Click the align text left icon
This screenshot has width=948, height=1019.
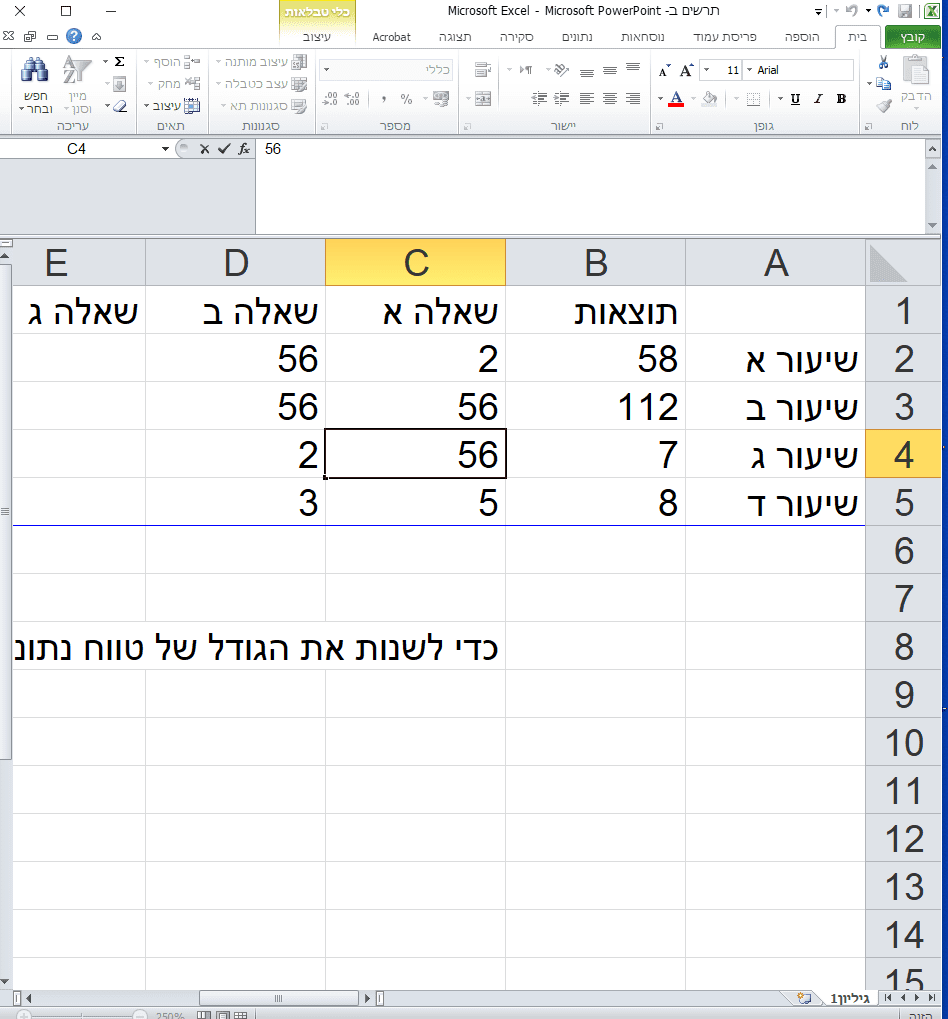click(x=587, y=99)
